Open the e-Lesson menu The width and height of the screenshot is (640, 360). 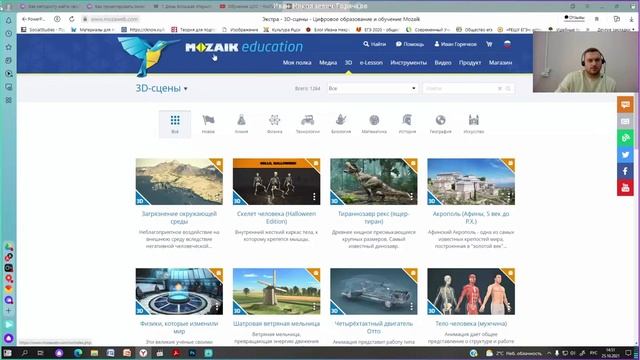pos(371,62)
